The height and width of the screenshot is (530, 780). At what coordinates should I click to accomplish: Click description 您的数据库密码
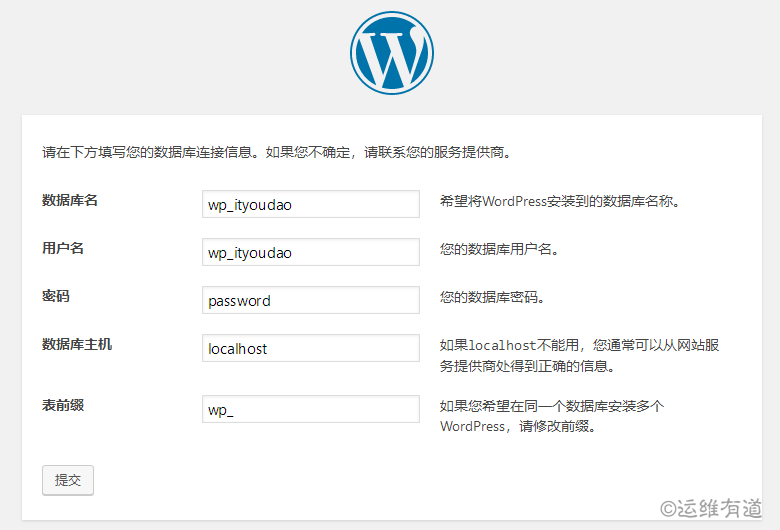tap(492, 297)
